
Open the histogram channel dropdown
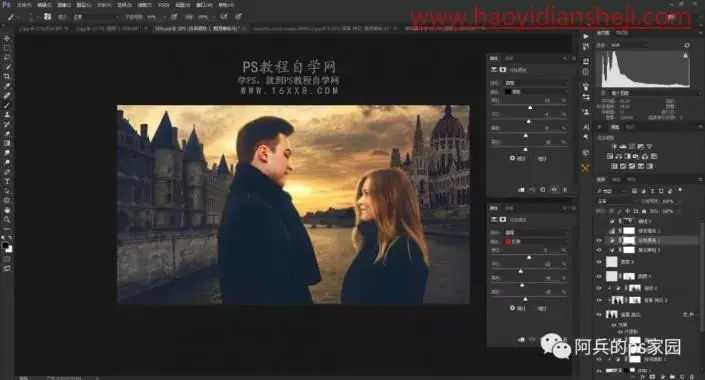(x=629, y=45)
